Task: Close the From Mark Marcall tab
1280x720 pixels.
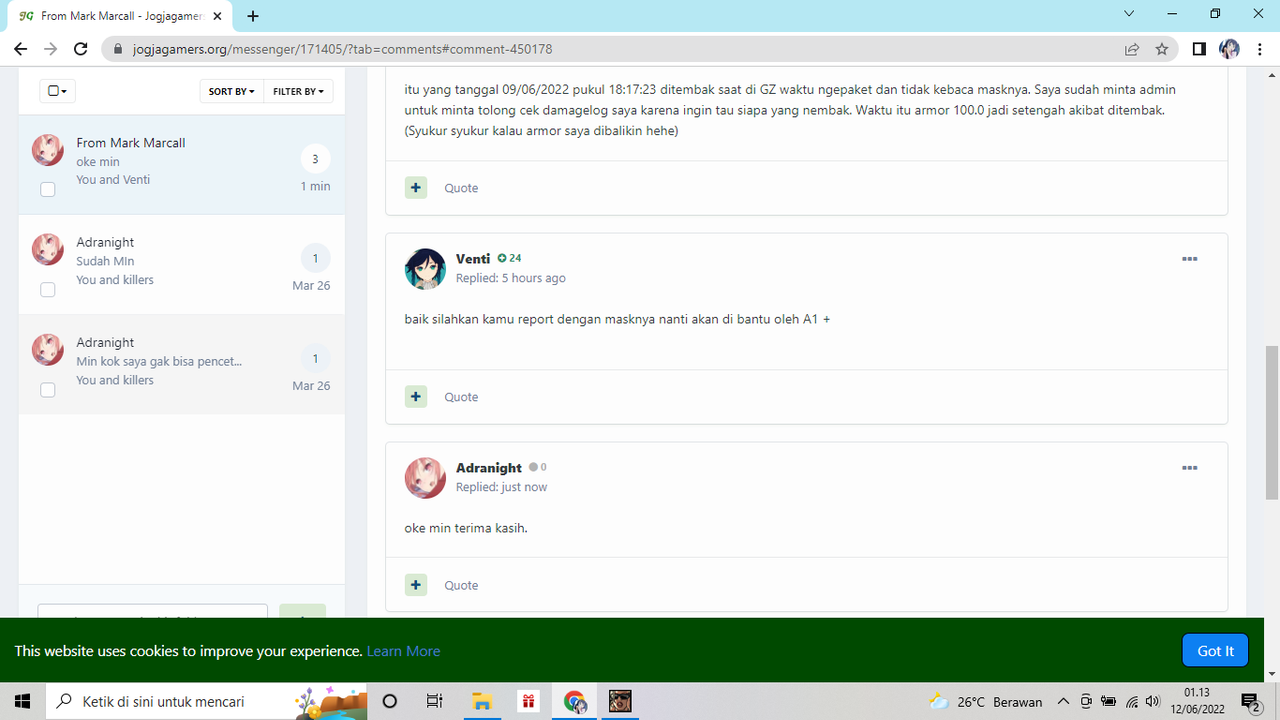Action: click(x=217, y=16)
